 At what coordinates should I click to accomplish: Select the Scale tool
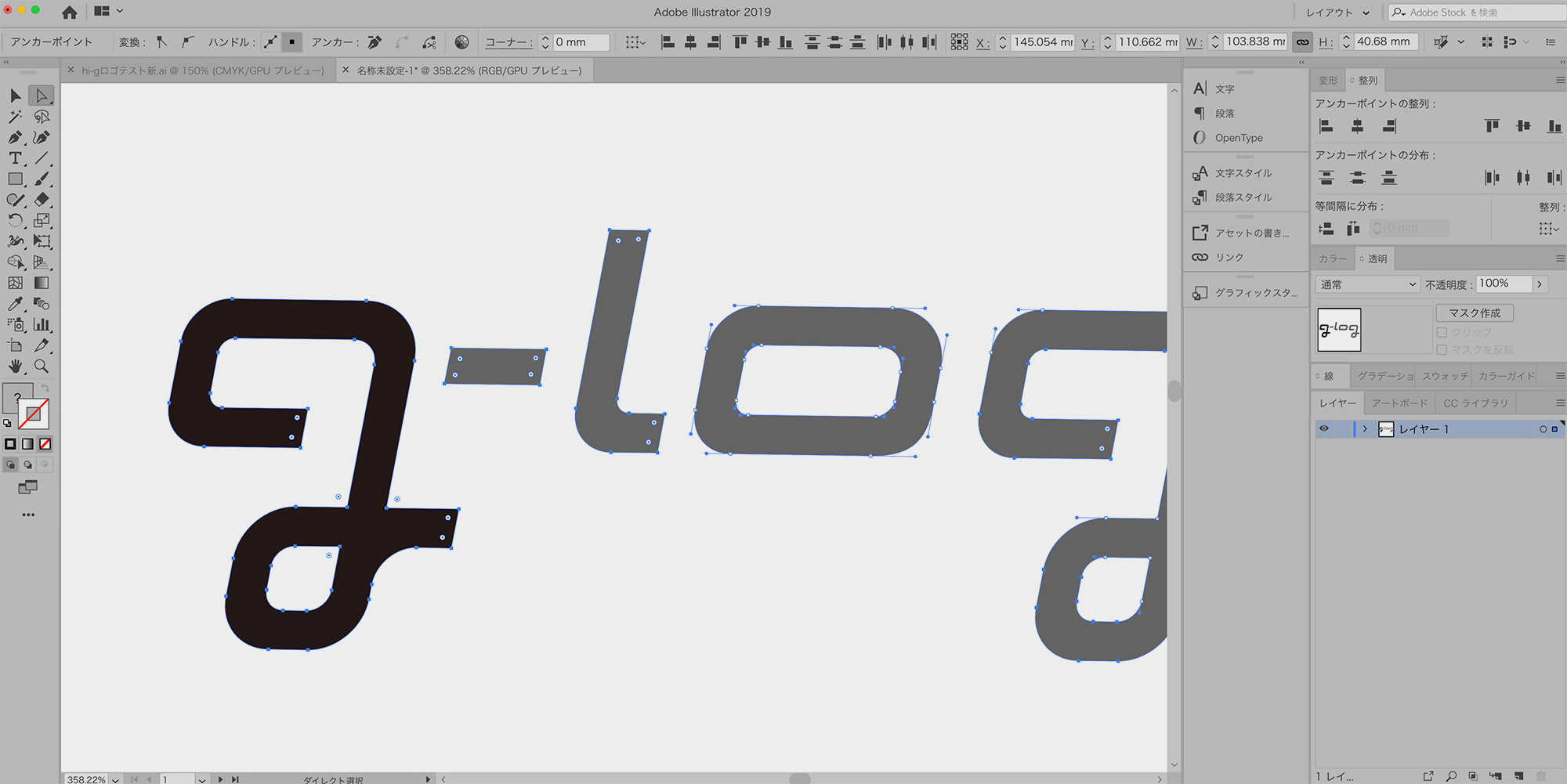pyautogui.click(x=42, y=221)
